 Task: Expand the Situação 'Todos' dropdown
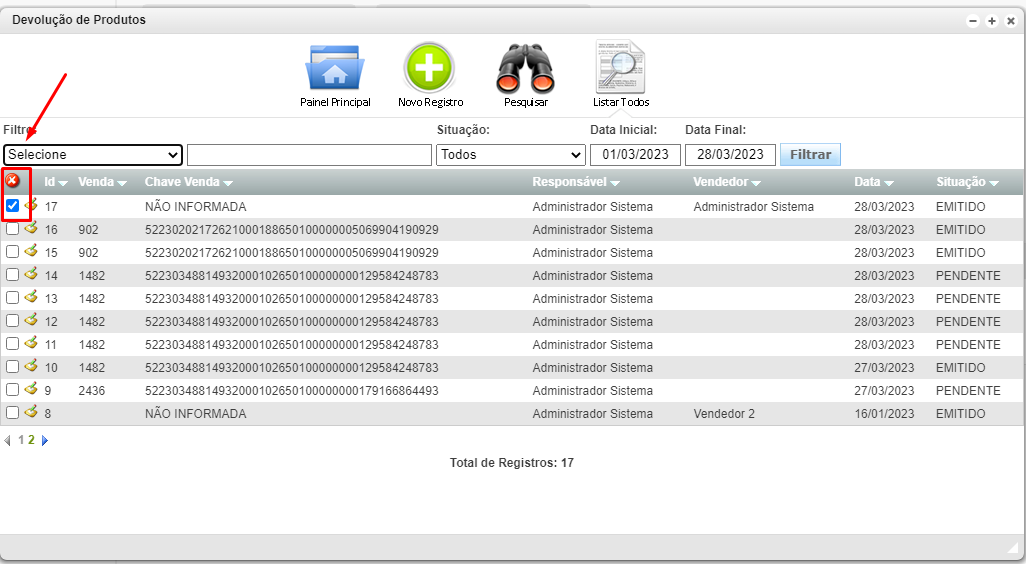pyautogui.click(x=510, y=155)
